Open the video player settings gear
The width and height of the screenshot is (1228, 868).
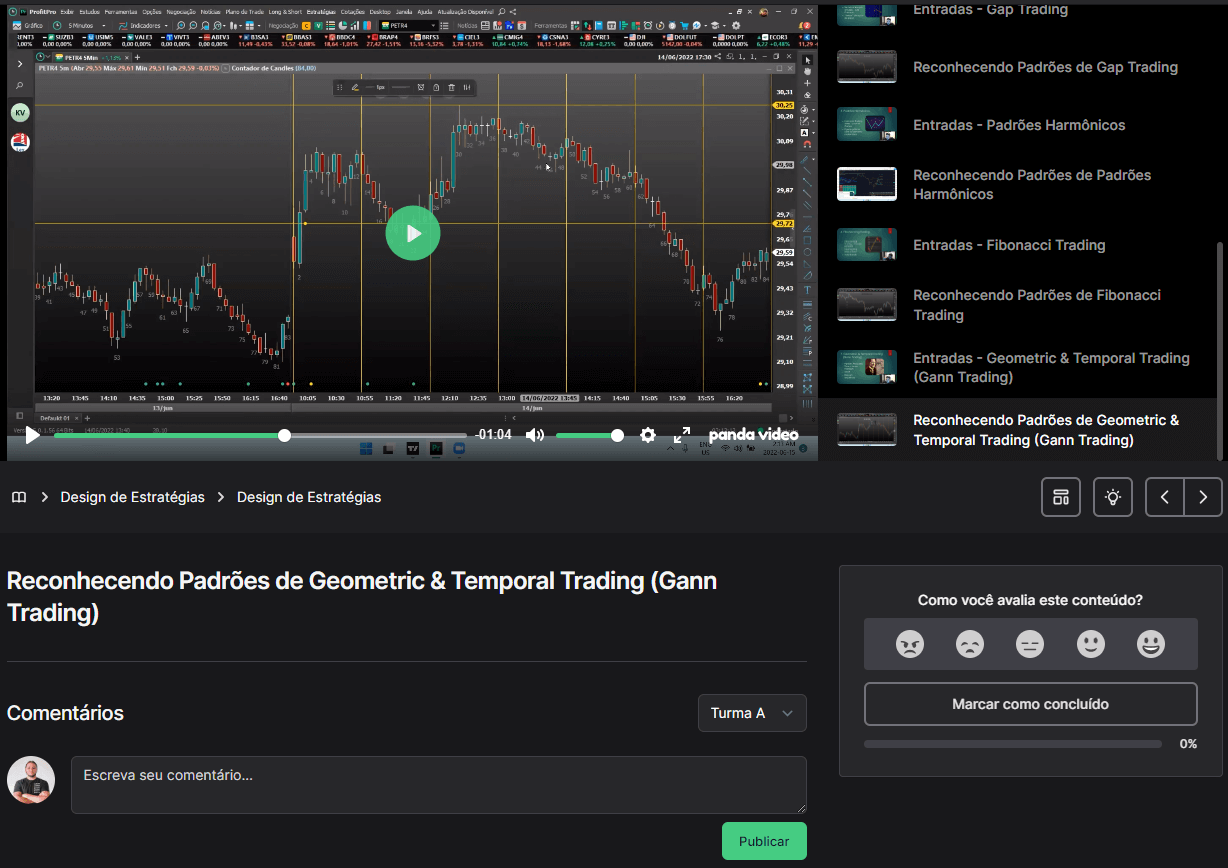pos(648,435)
